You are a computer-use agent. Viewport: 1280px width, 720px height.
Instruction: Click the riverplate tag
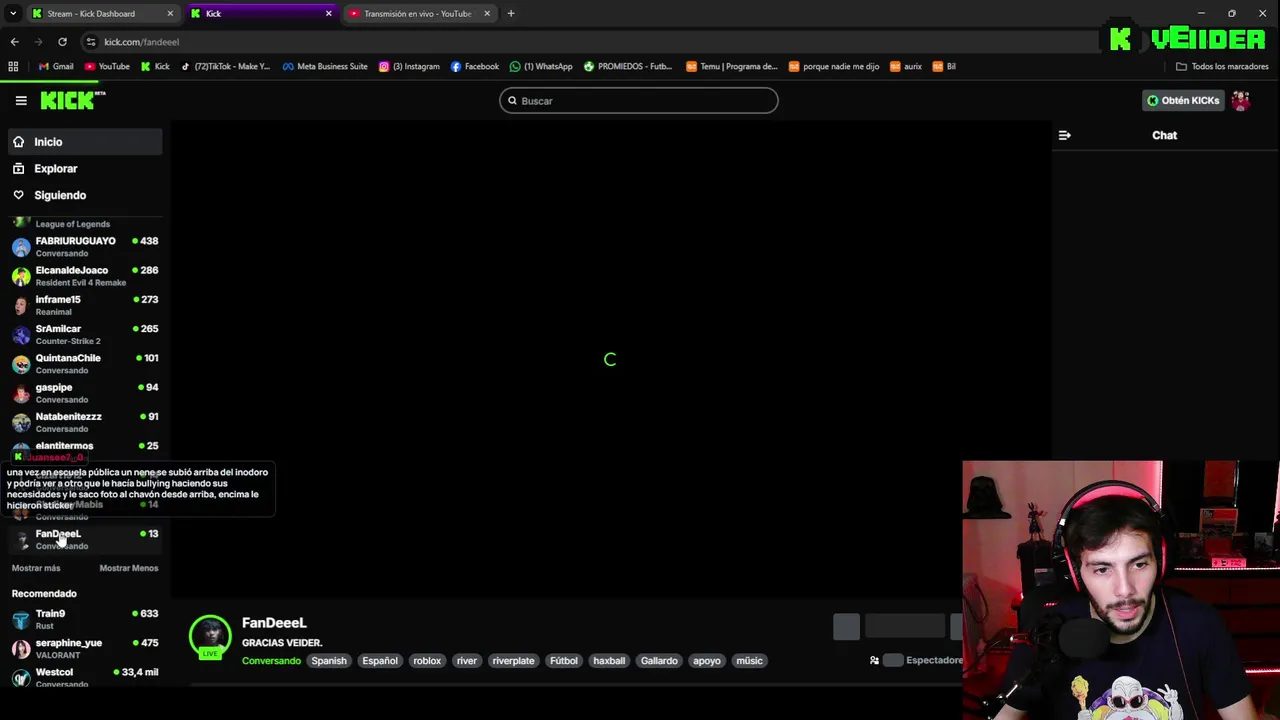[513, 661]
